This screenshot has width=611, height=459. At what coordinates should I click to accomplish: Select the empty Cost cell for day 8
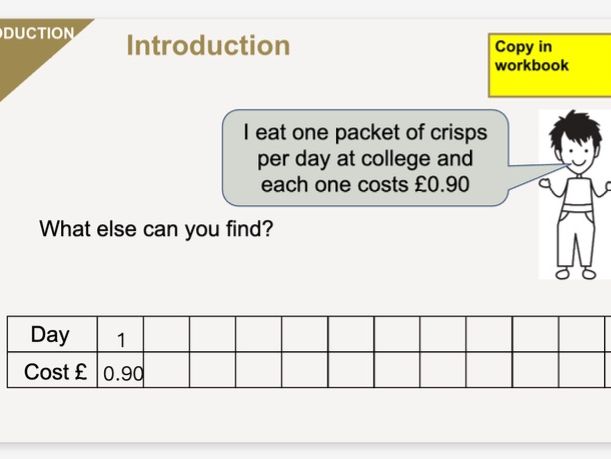pyautogui.click(x=443, y=371)
